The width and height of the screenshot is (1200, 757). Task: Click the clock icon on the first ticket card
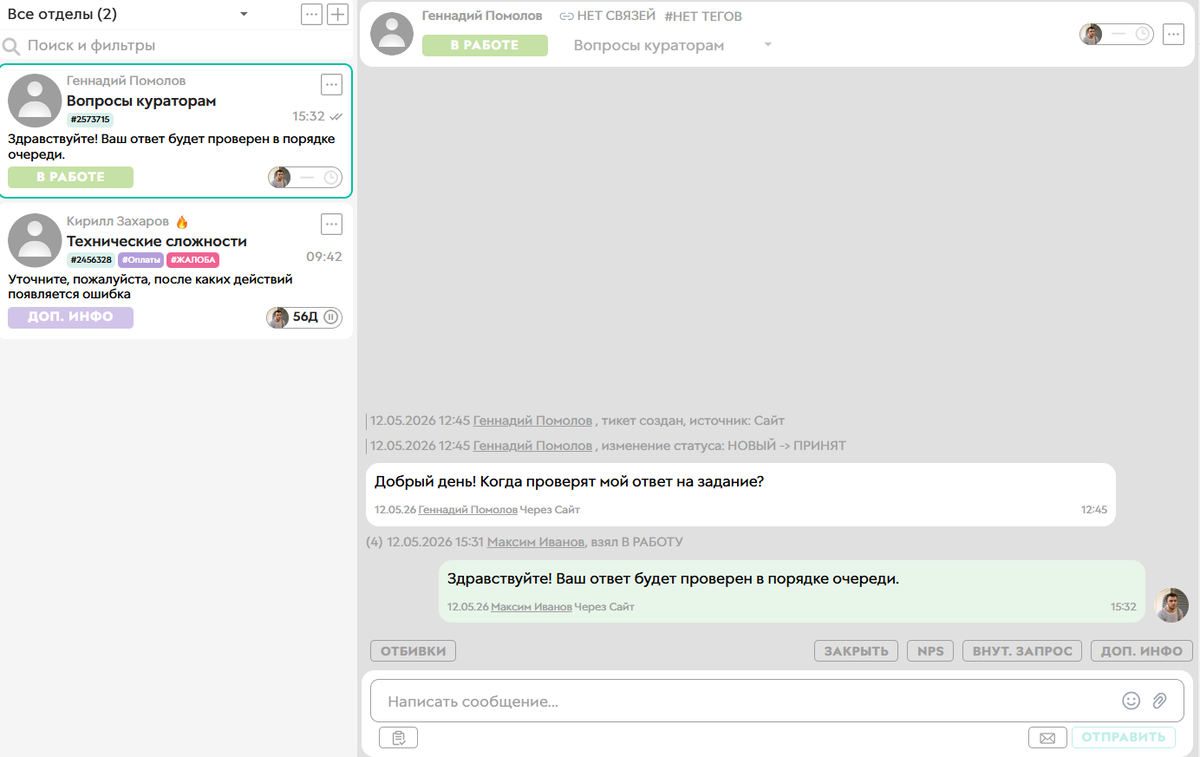click(331, 178)
